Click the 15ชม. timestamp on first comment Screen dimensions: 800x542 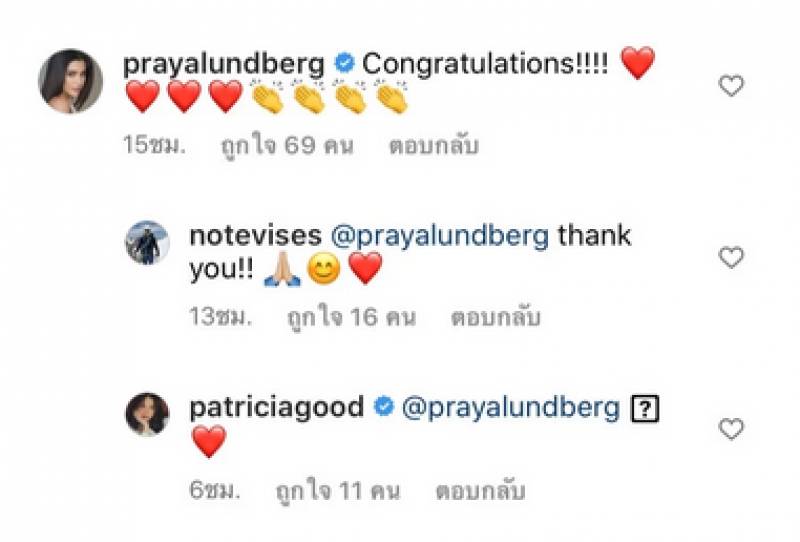pos(155,145)
